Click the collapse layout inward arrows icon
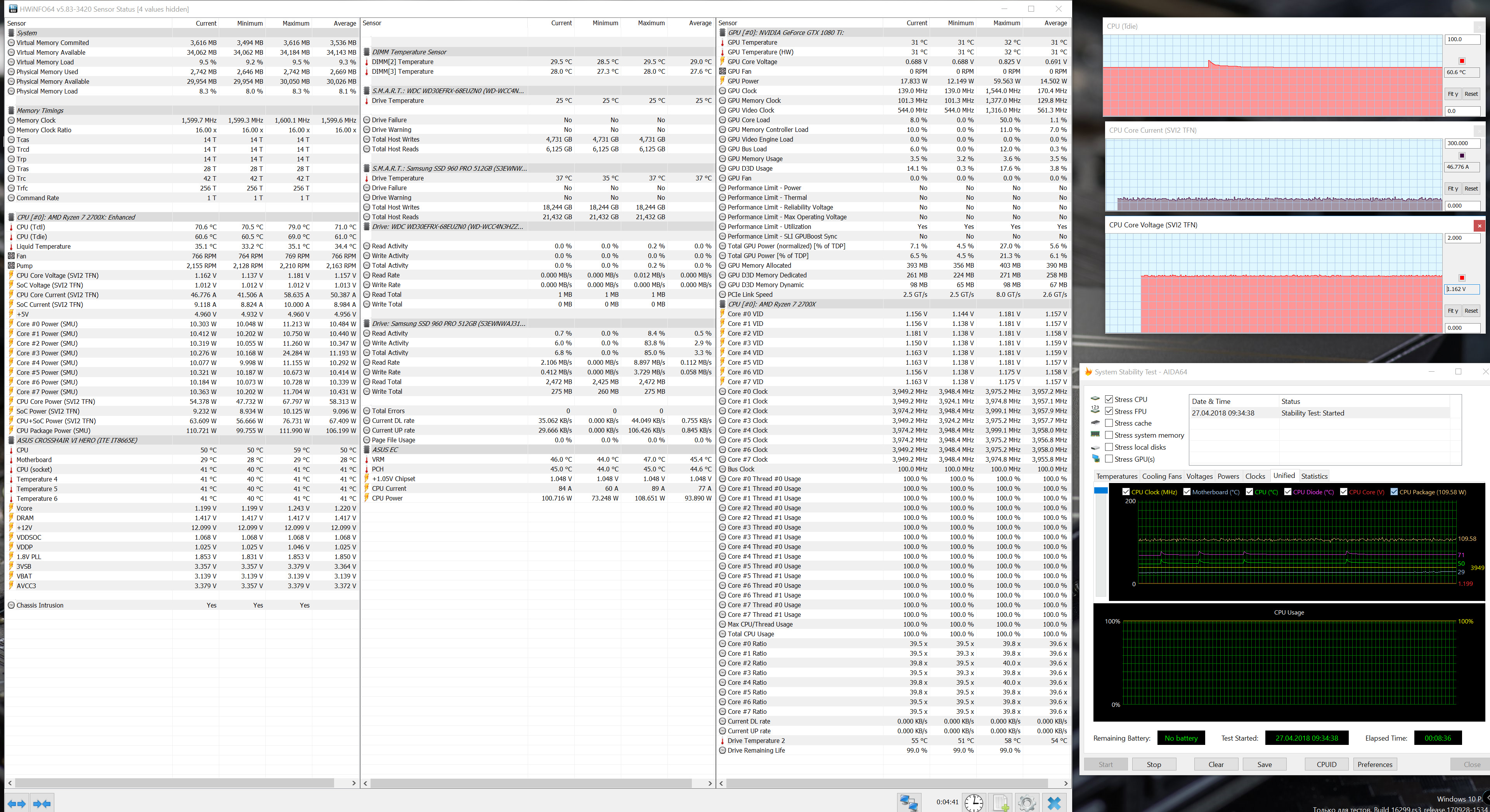This screenshot has width=1490, height=812. 42,803
